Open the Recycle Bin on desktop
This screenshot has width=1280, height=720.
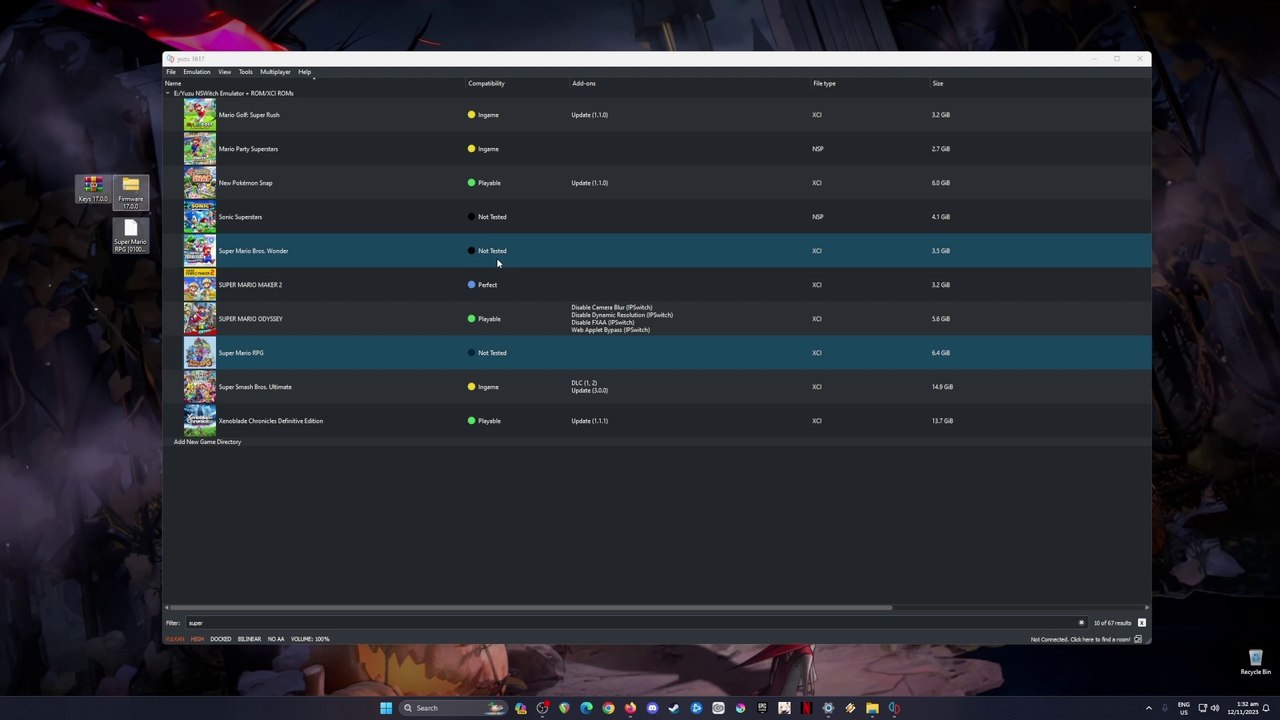(x=1255, y=662)
